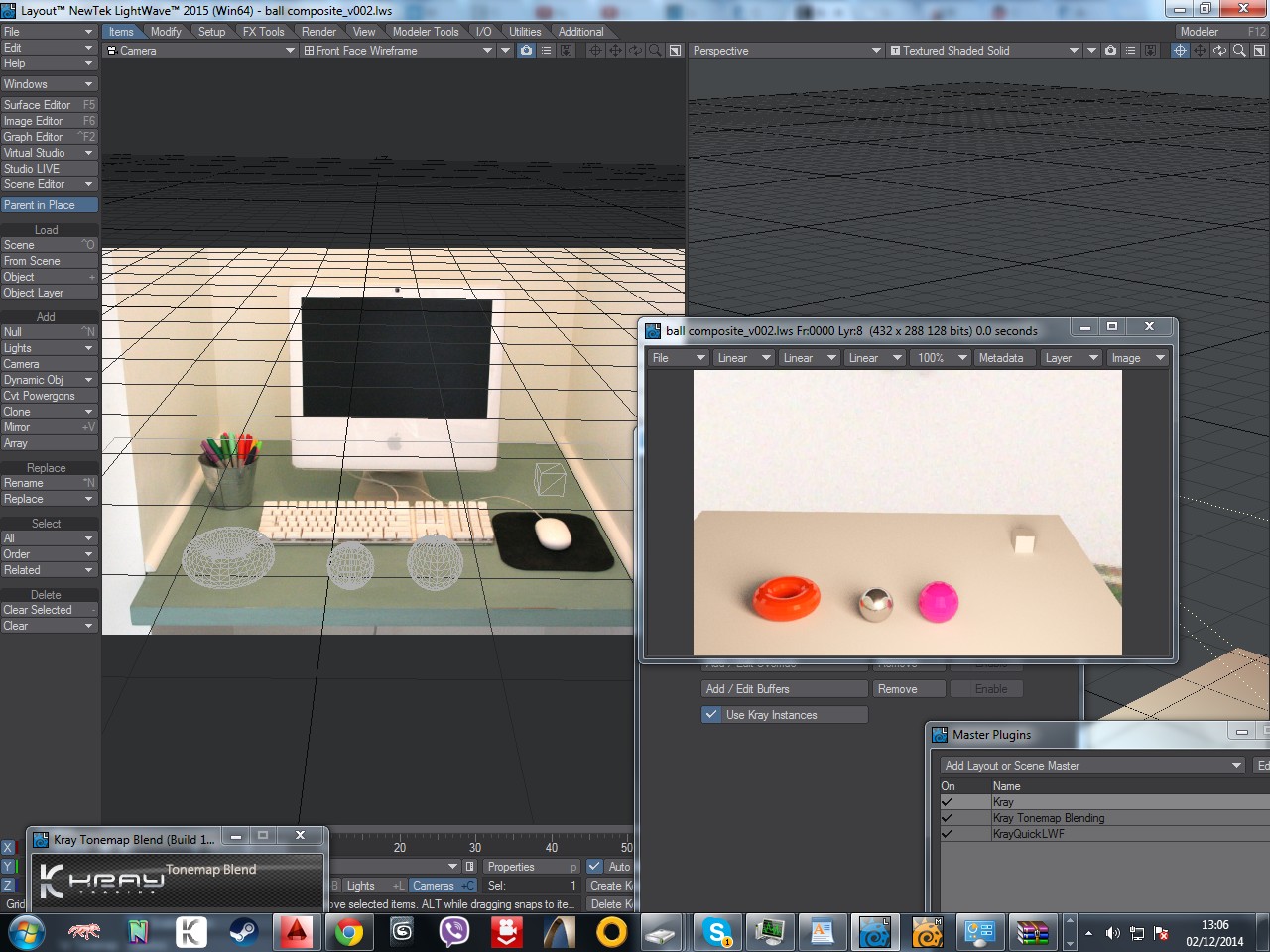The image size is (1270, 952).
Task: Switch to the Render tab
Action: click(318, 32)
